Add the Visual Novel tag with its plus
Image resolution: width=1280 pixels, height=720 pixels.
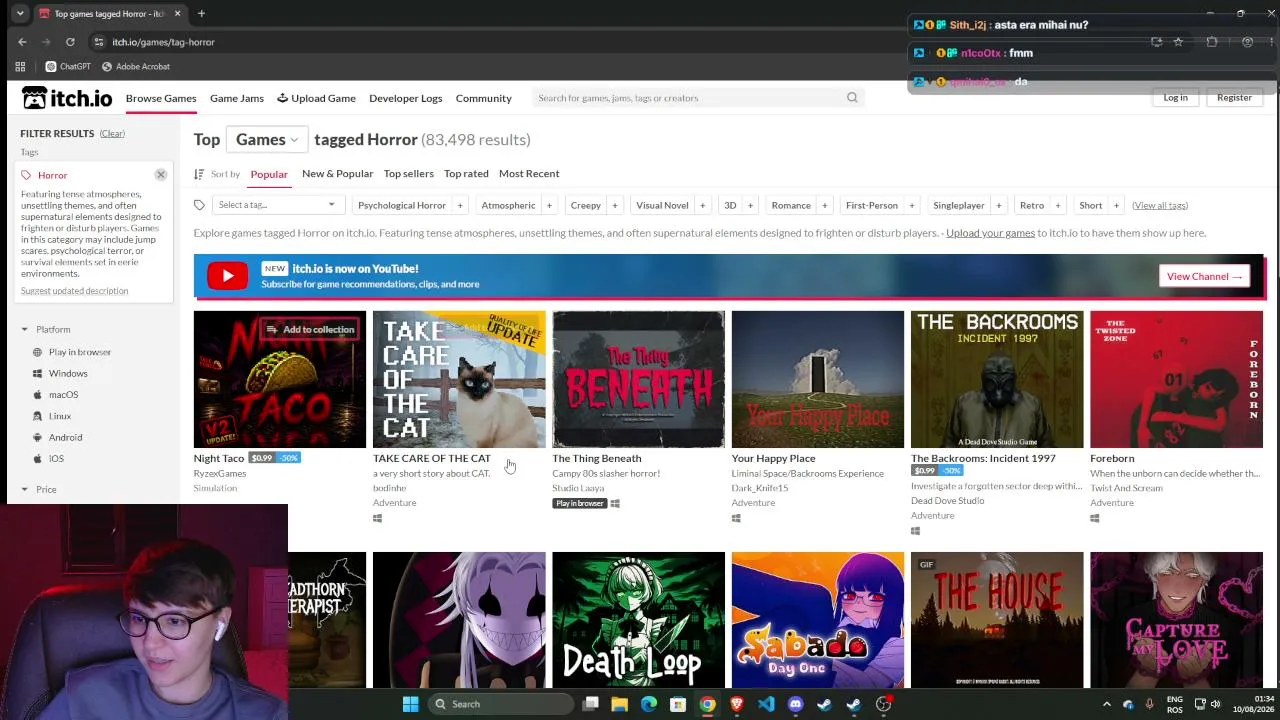click(x=702, y=205)
